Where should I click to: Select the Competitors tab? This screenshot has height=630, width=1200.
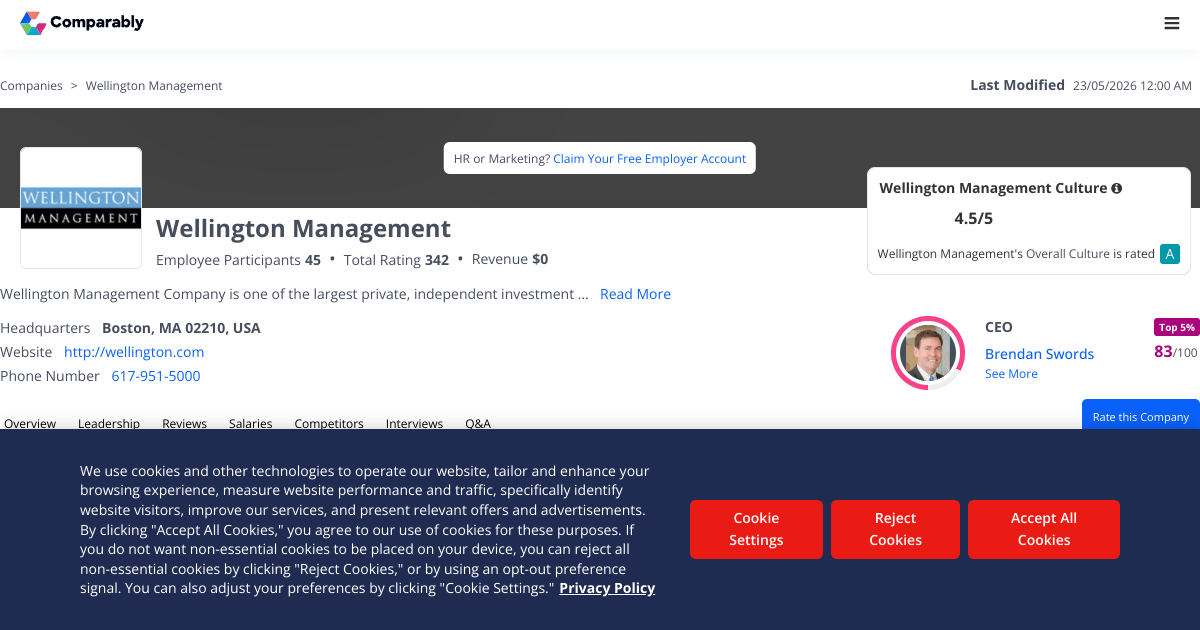329,423
